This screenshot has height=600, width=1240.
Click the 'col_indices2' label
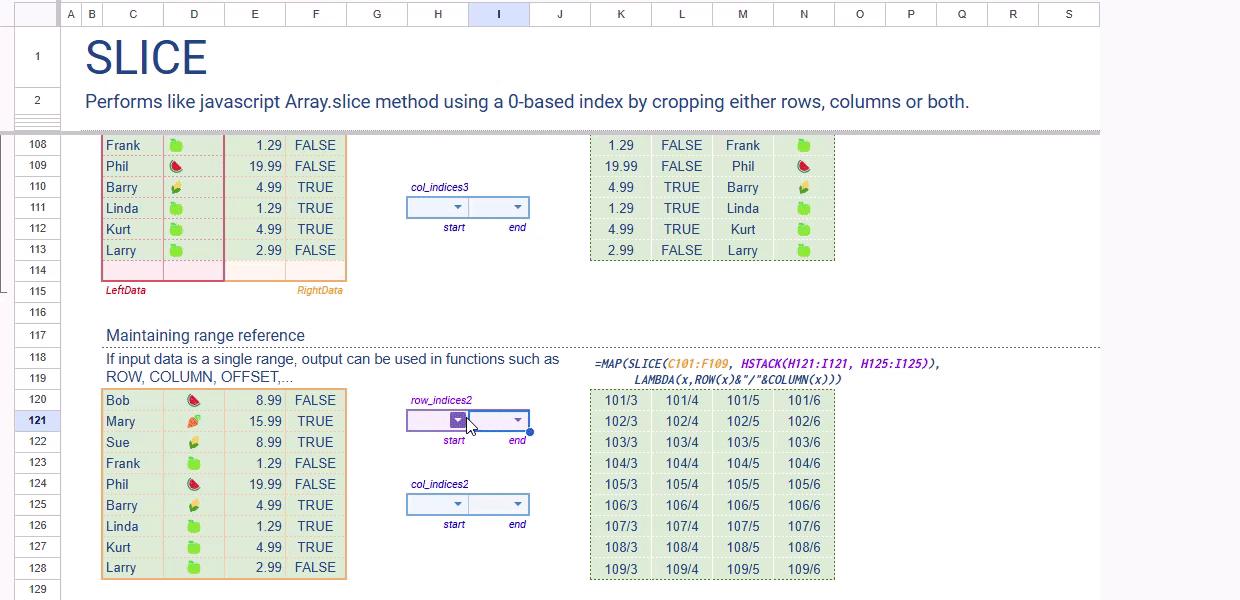pyautogui.click(x=440, y=484)
